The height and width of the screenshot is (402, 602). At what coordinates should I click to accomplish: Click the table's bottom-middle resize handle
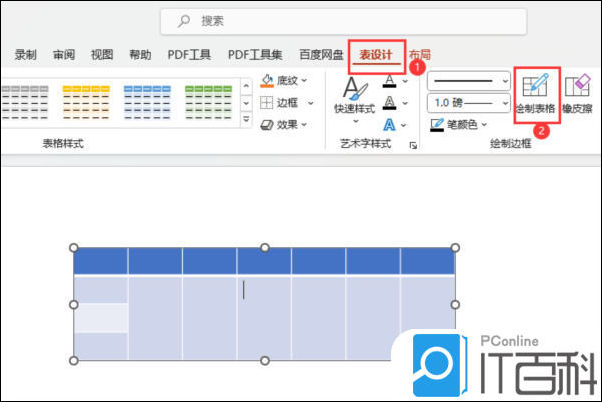click(265, 361)
